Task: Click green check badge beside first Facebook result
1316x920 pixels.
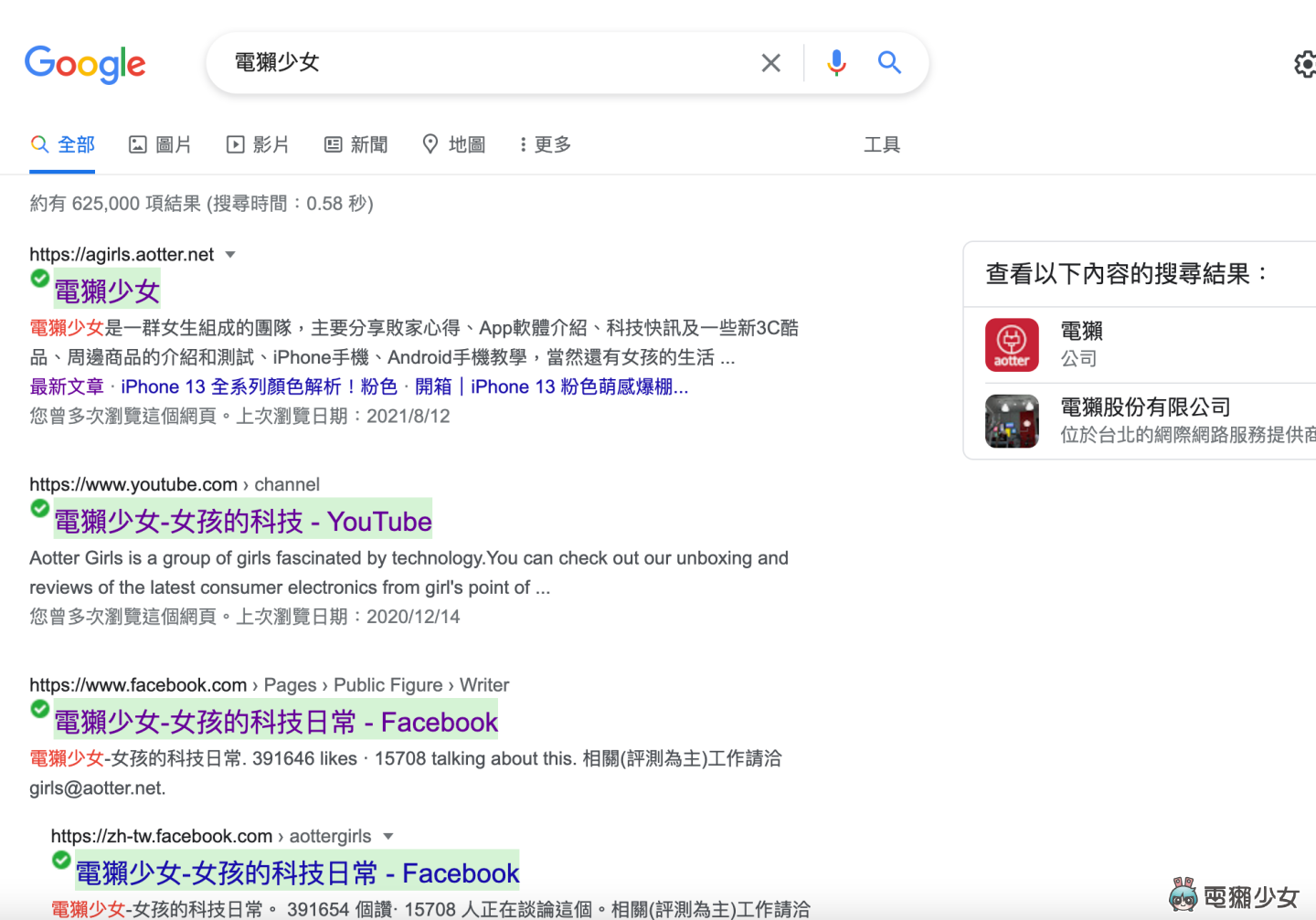Action: click(39, 708)
